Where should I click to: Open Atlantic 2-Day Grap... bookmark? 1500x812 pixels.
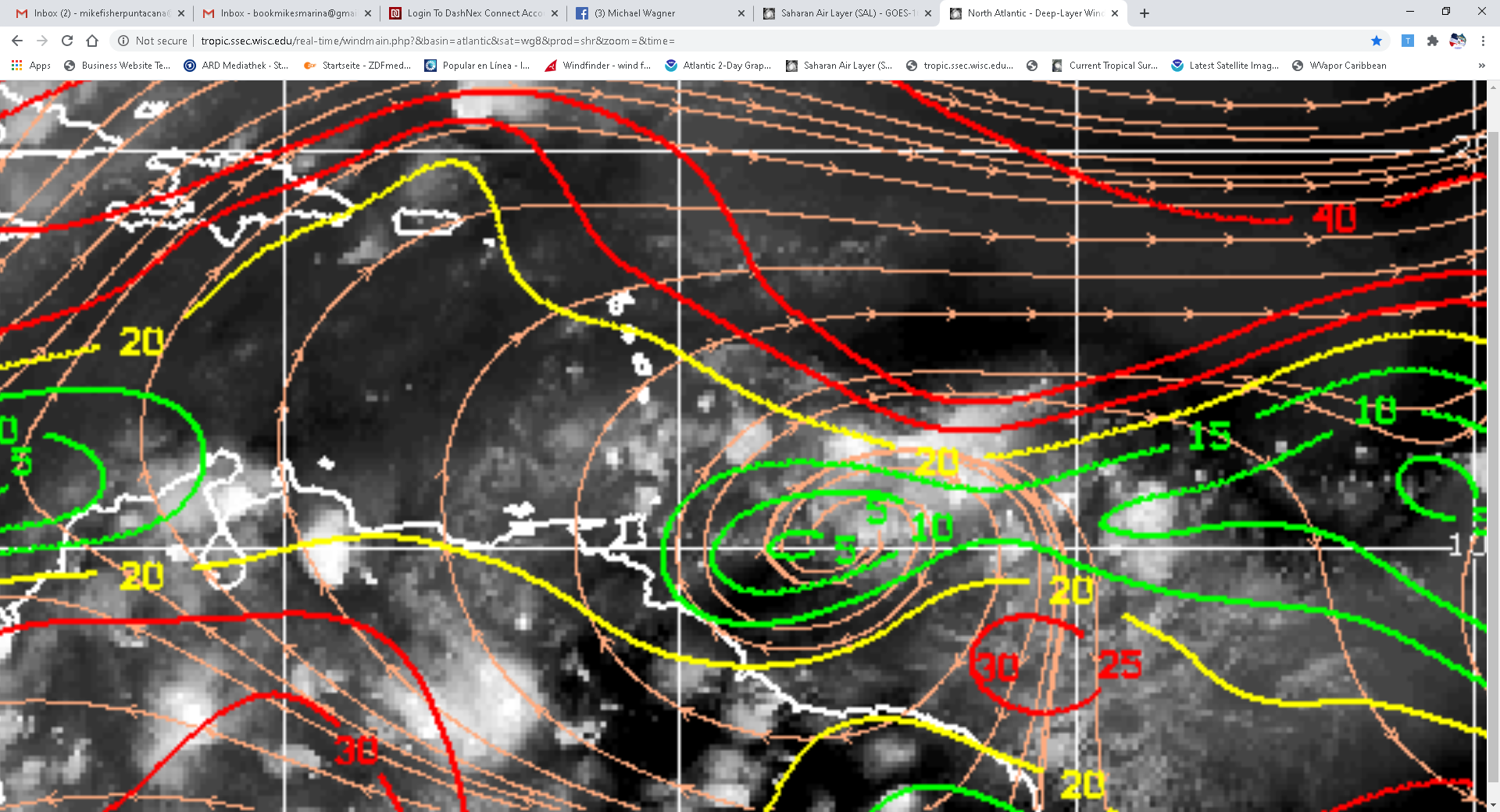(718, 66)
